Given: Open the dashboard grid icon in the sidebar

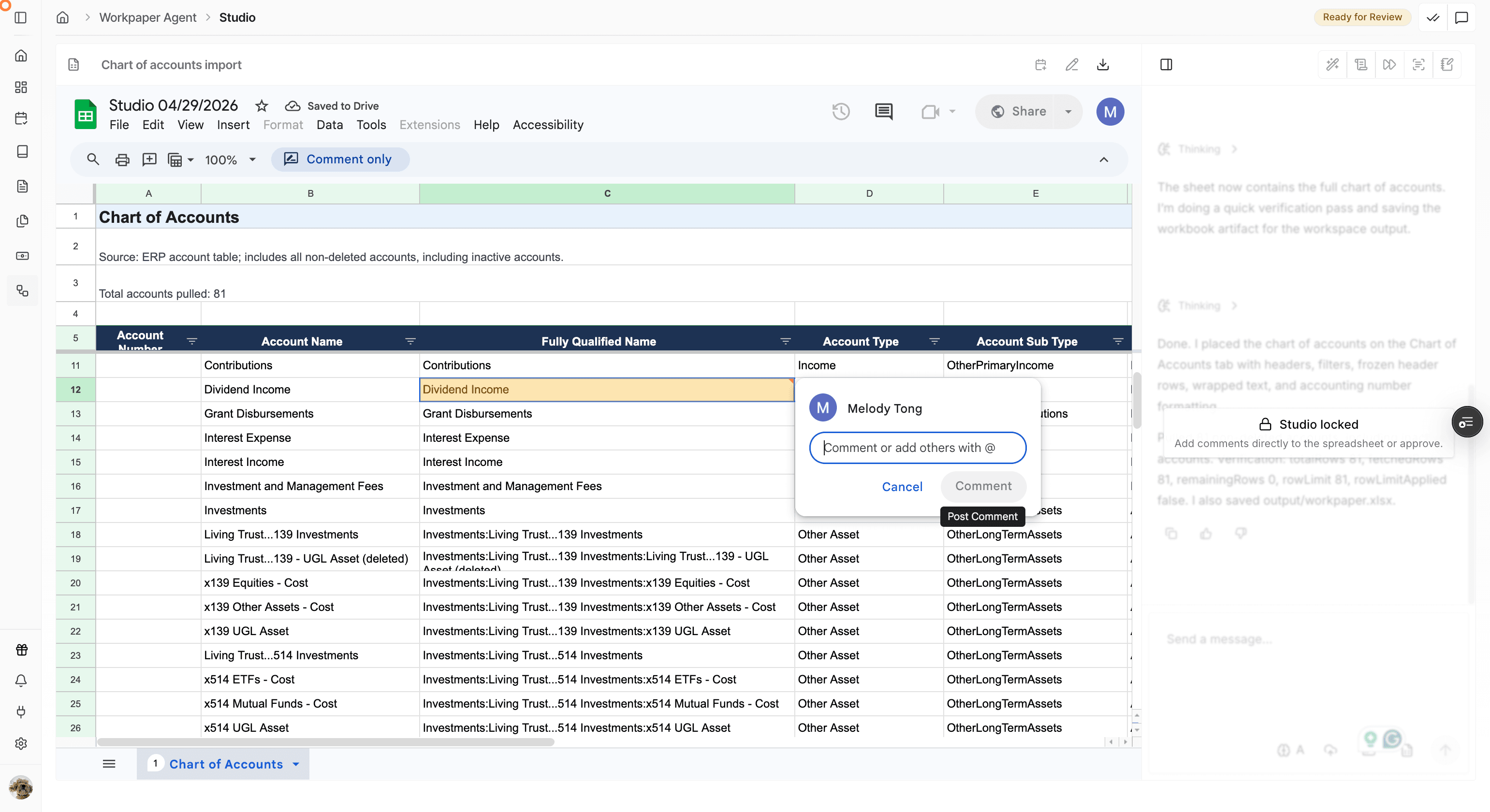Looking at the screenshot, I should 21,87.
